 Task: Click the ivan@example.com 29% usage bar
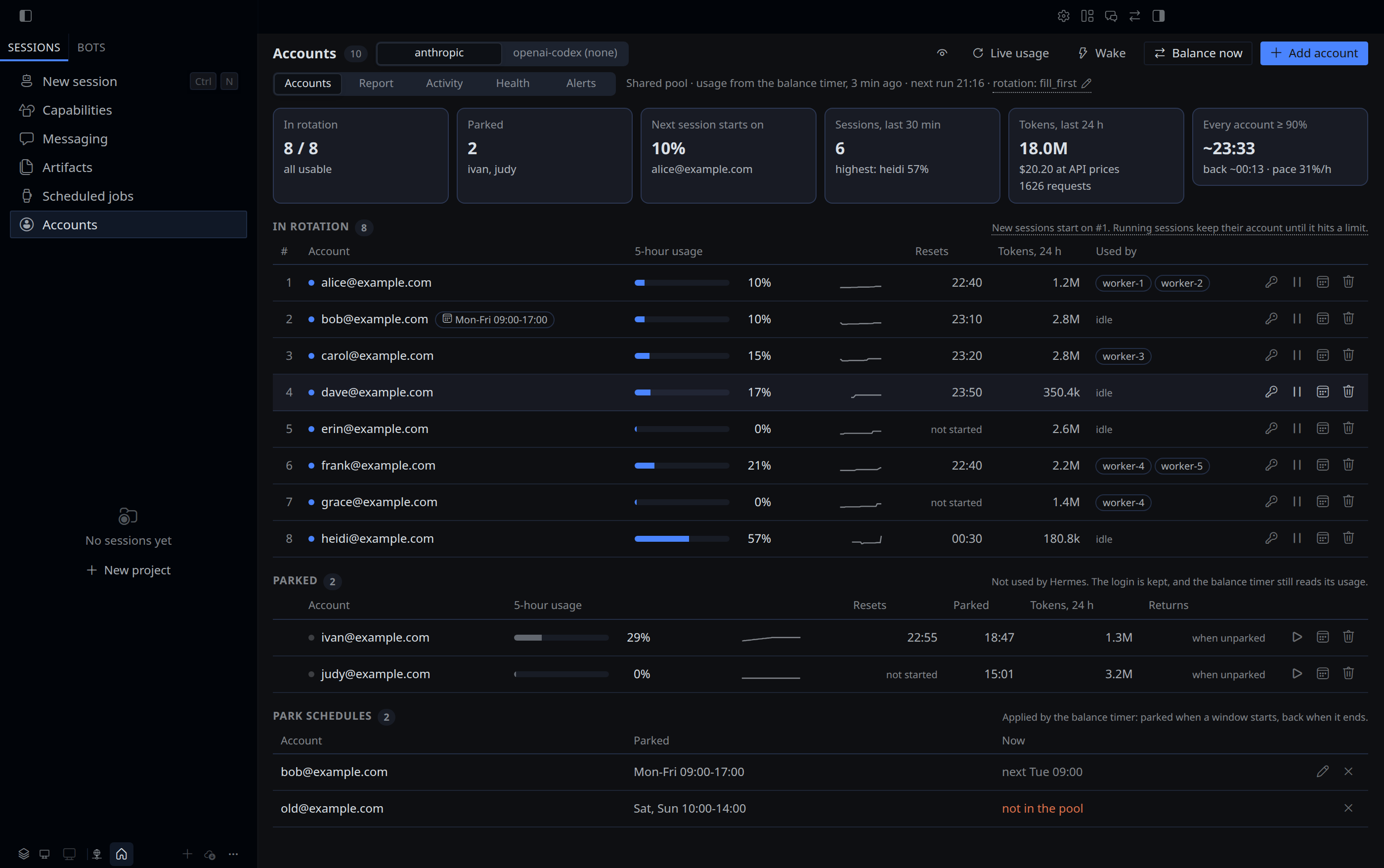[x=561, y=637]
